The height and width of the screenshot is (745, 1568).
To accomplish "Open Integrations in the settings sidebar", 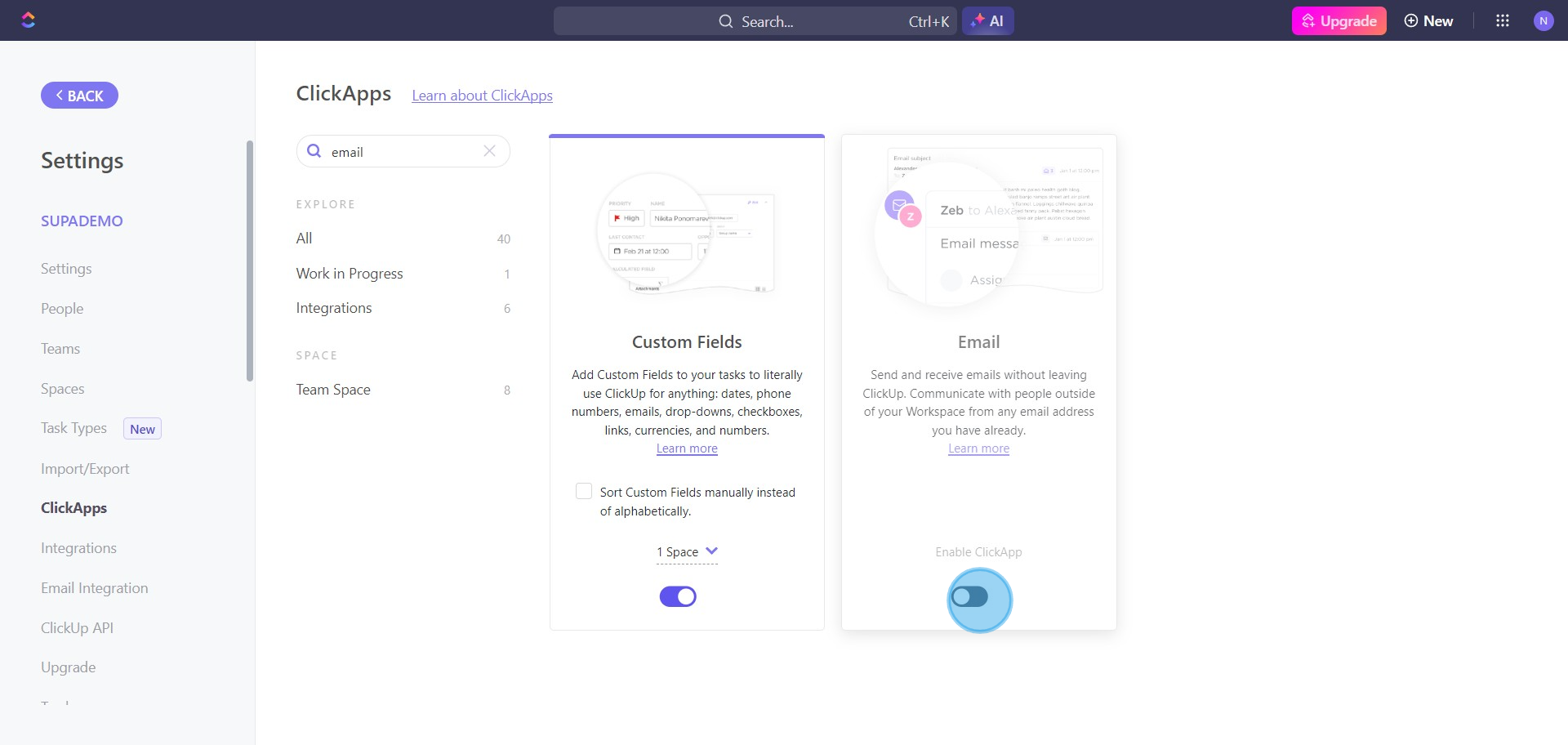I will (x=78, y=548).
